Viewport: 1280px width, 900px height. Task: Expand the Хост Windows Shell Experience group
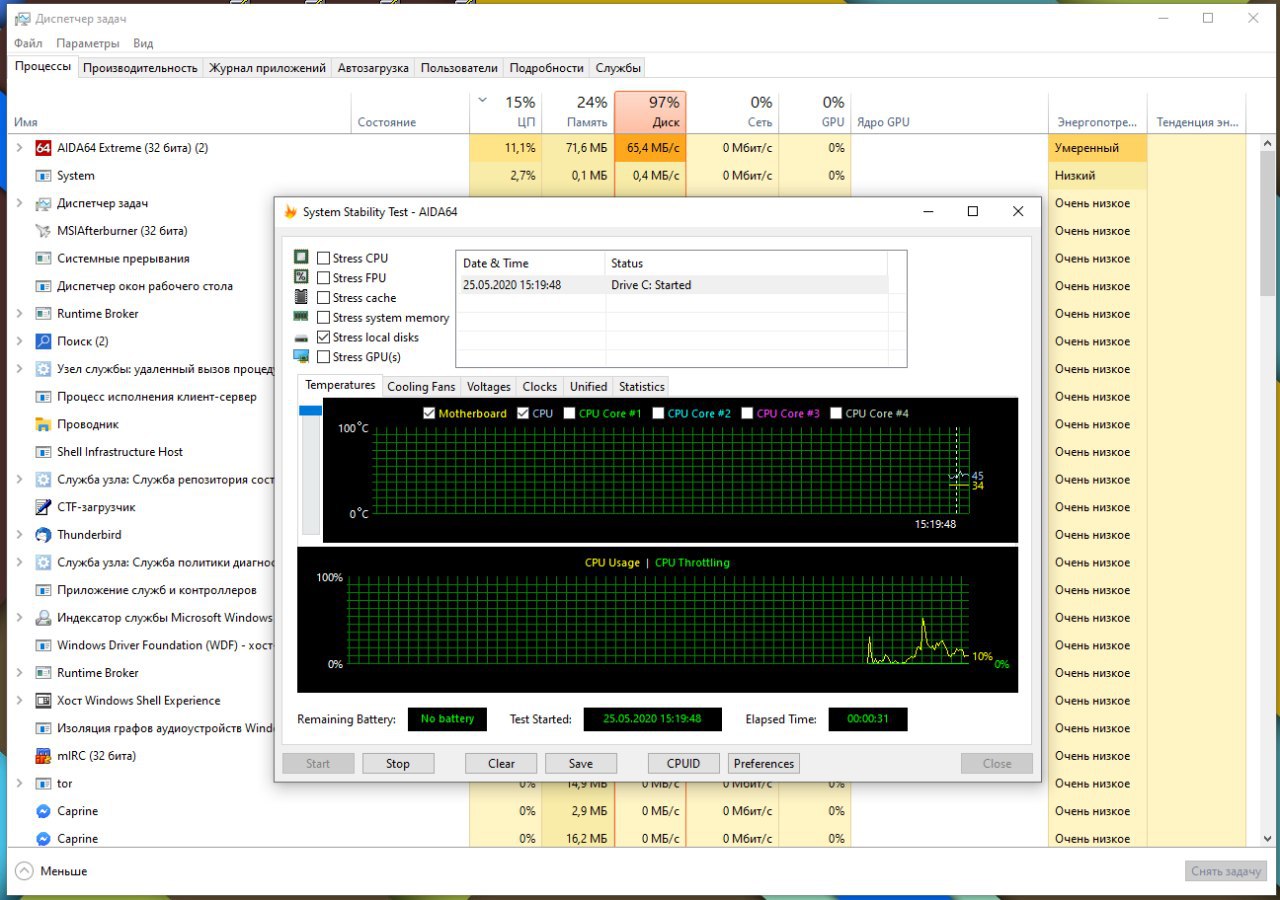click(x=19, y=701)
